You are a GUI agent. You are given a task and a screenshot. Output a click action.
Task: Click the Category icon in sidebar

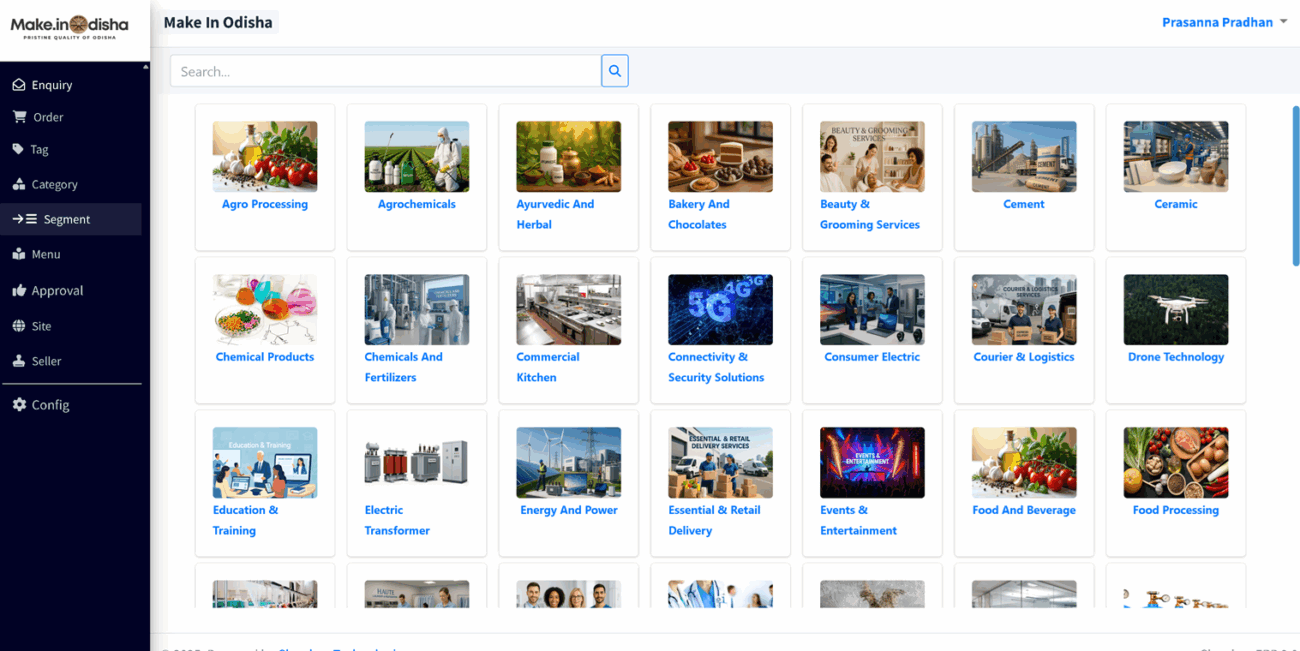tap(19, 184)
